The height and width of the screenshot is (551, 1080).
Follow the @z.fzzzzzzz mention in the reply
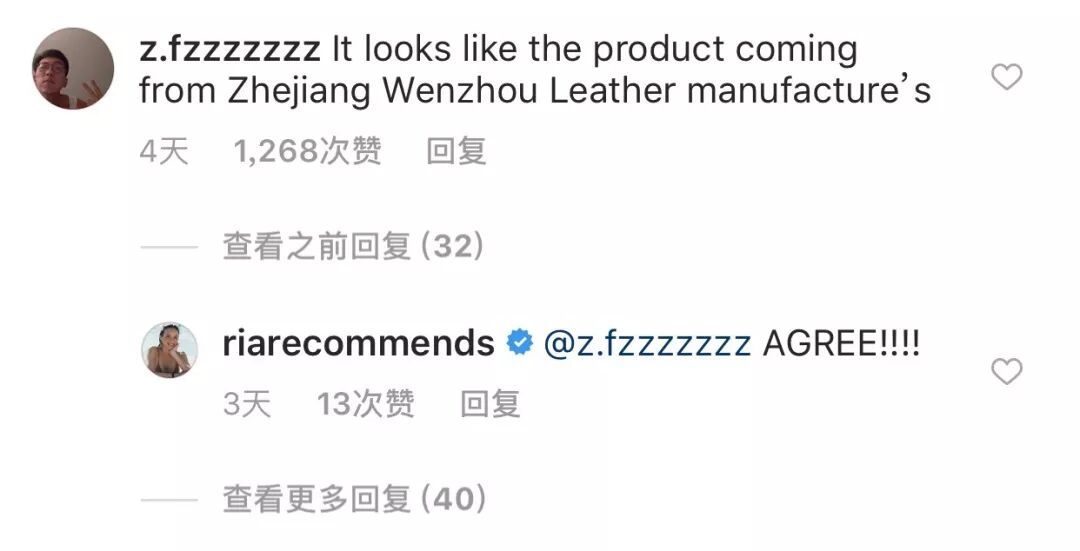click(647, 343)
